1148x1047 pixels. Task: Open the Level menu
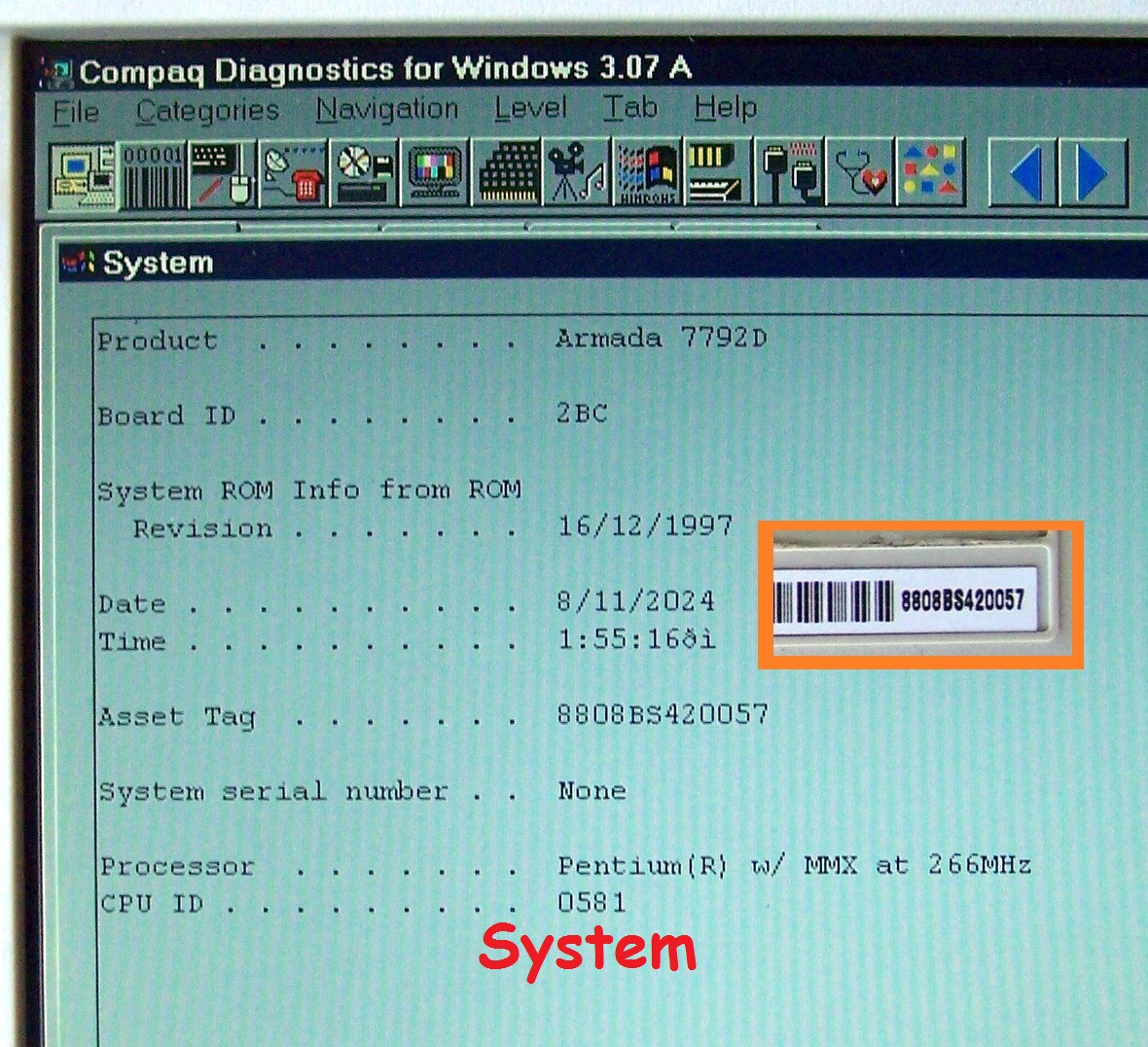click(x=530, y=108)
